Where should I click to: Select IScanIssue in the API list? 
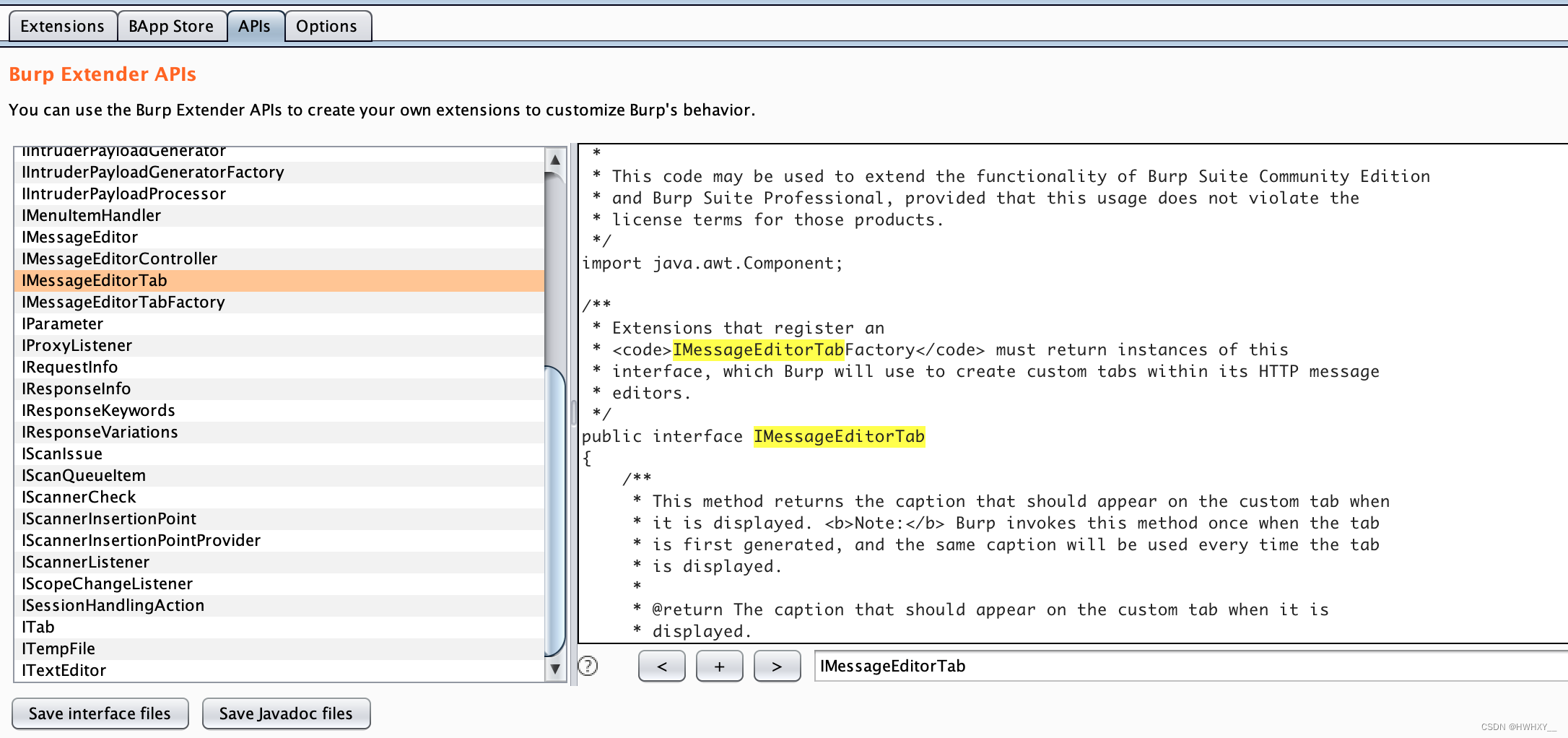(x=279, y=453)
